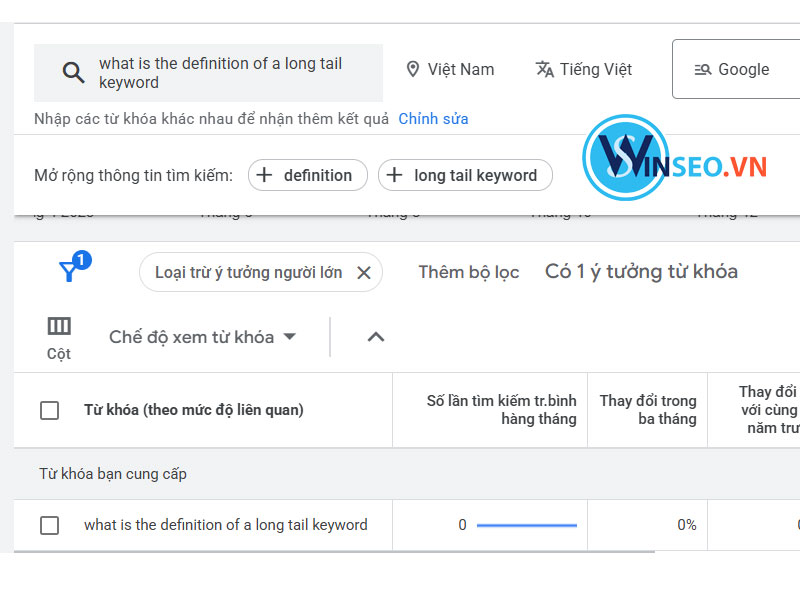Click Thêm bộ lọc to add a filter
Screen dimensions: 800x600
pos(469,271)
